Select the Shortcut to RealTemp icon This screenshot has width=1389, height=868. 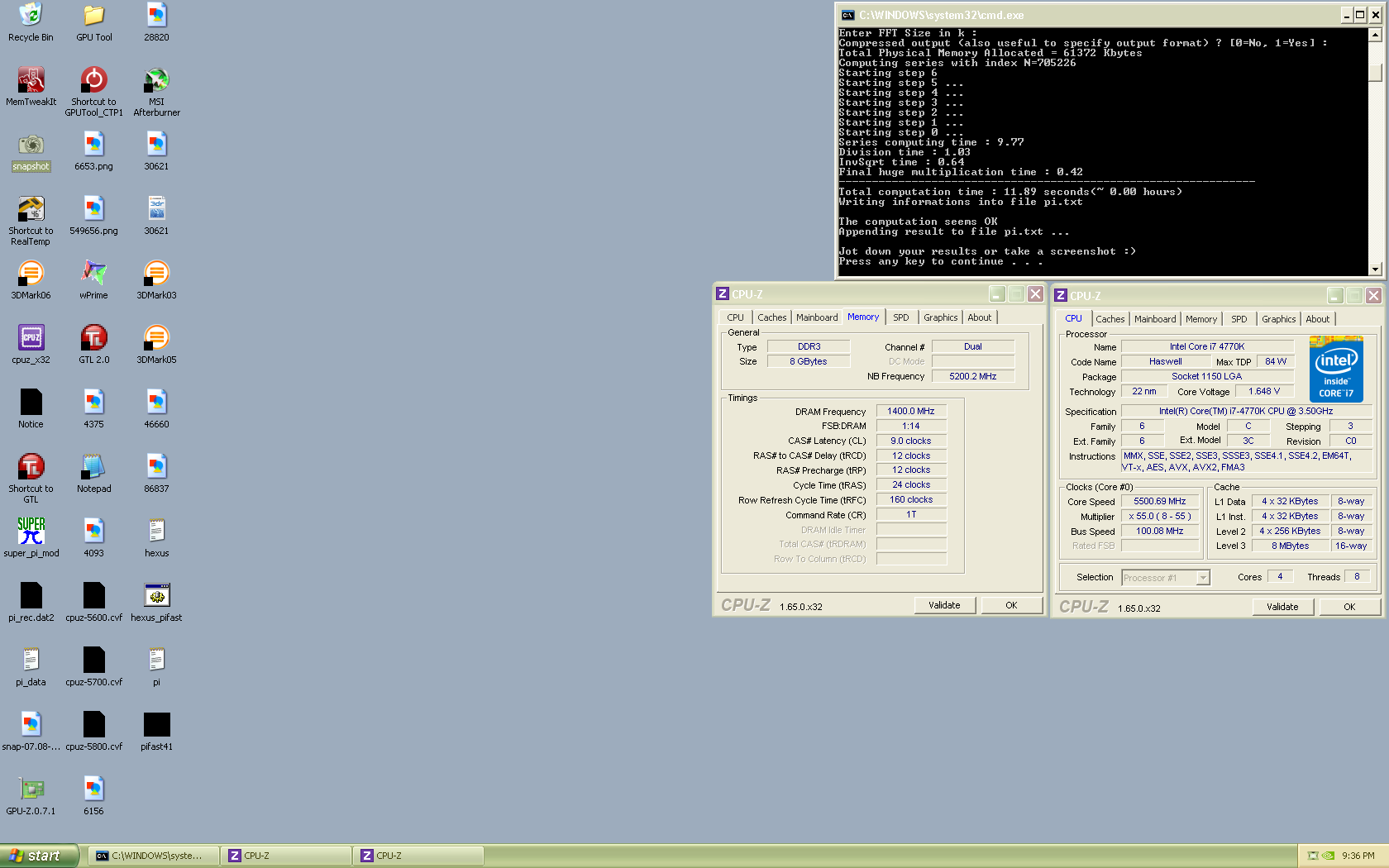(x=31, y=221)
